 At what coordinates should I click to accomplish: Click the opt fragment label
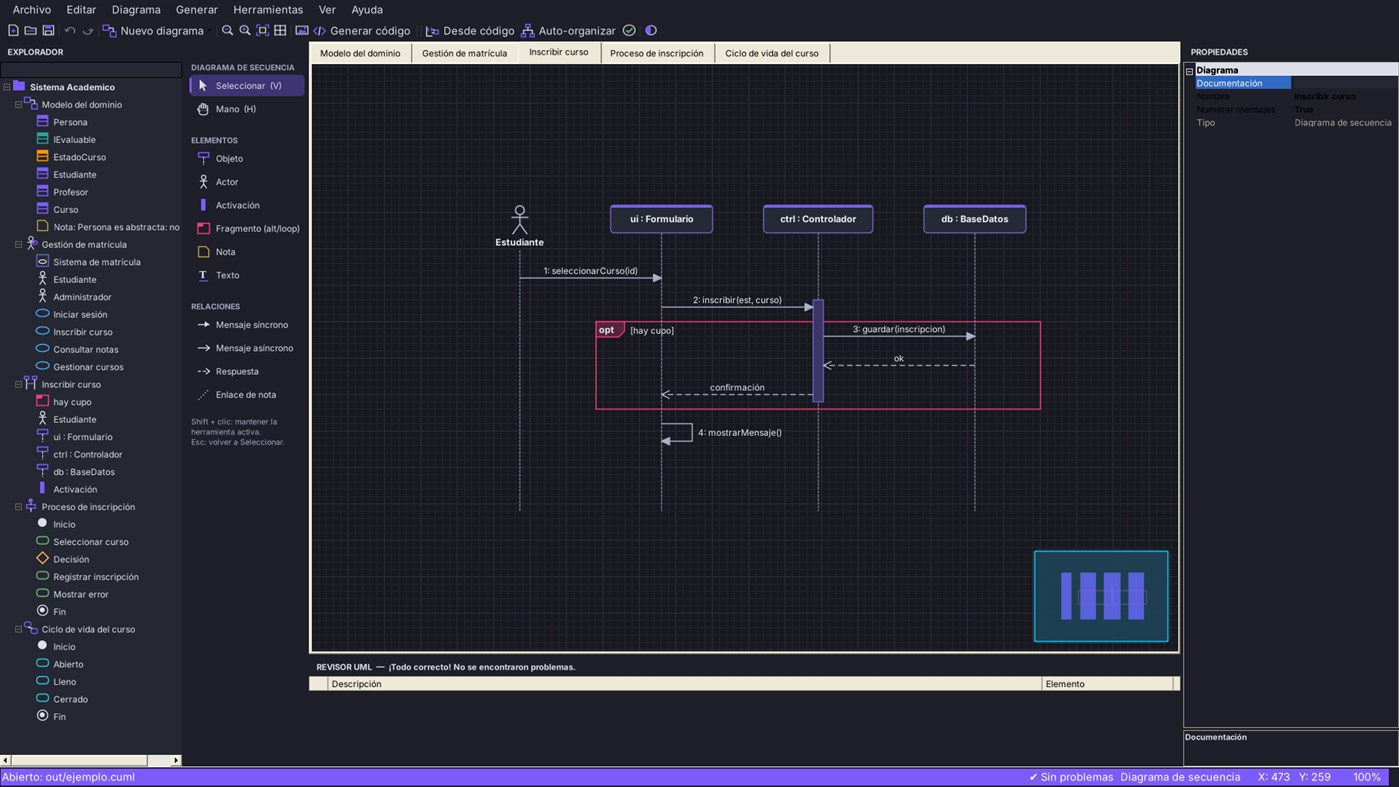click(608, 330)
